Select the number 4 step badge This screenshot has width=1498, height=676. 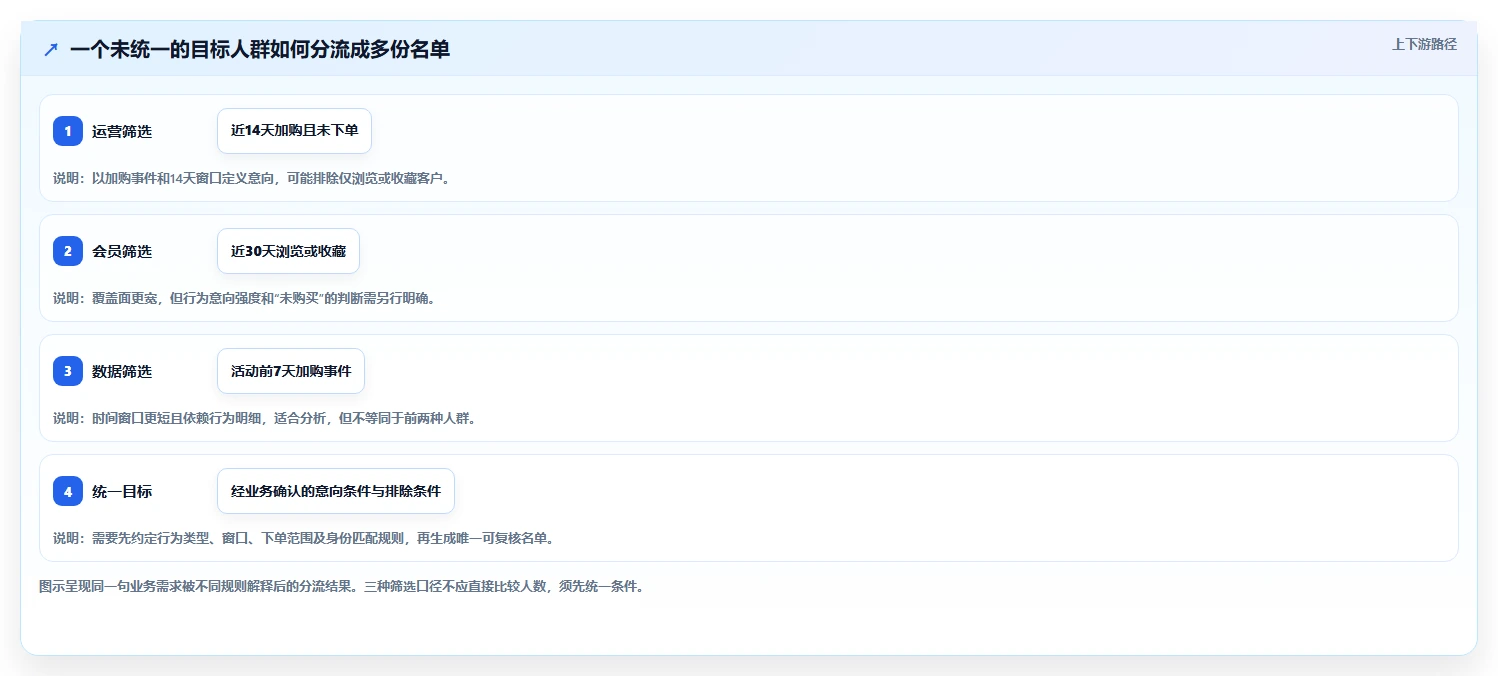pyautogui.click(x=68, y=491)
